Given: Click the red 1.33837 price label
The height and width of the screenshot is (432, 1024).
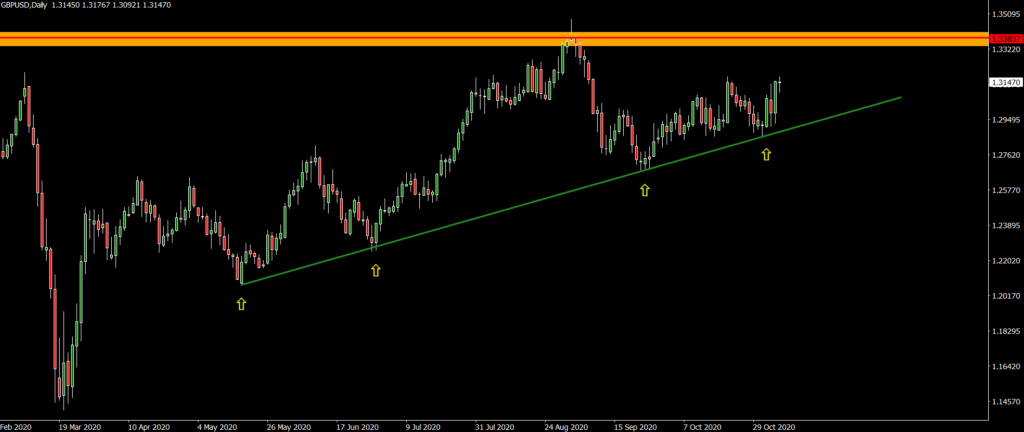Looking at the screenshot, I should pos(1005,39).
